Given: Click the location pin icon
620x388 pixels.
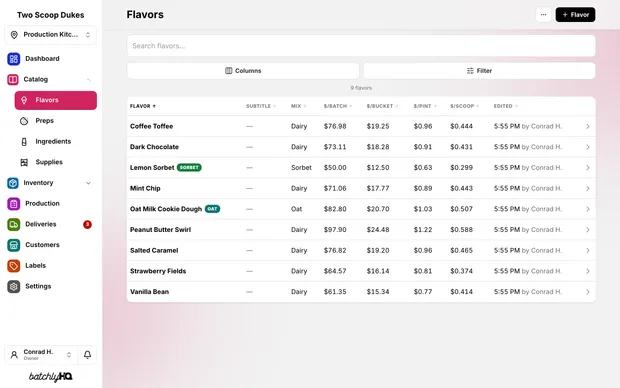Looking at the screenshot, I should tap(14, 35).
